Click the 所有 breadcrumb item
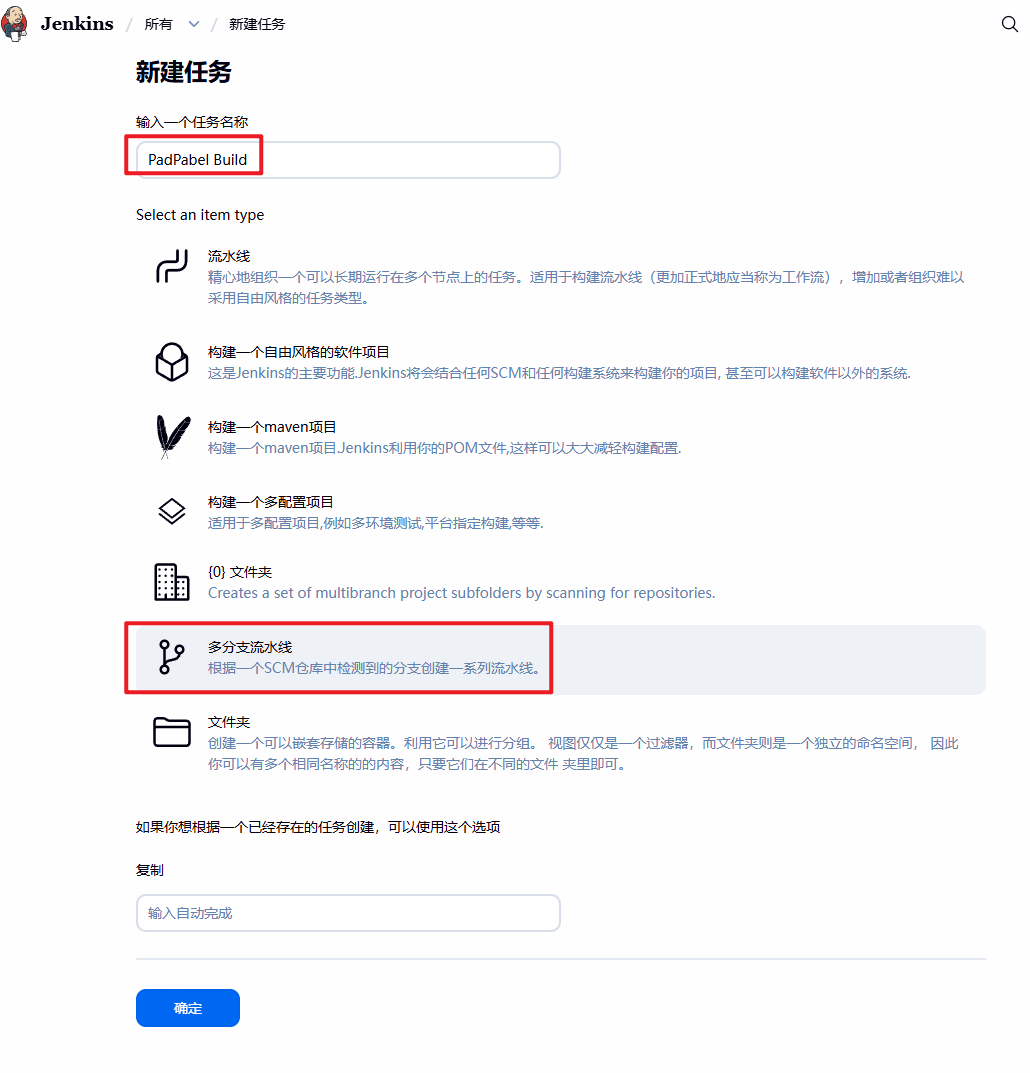The image size is (1030, 1073). click(158, 24)
